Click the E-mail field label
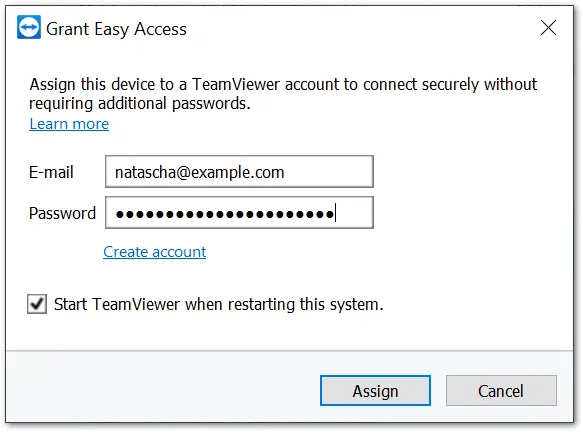The width and height of the screenshot is (583, 432). [x=51, y=172]
